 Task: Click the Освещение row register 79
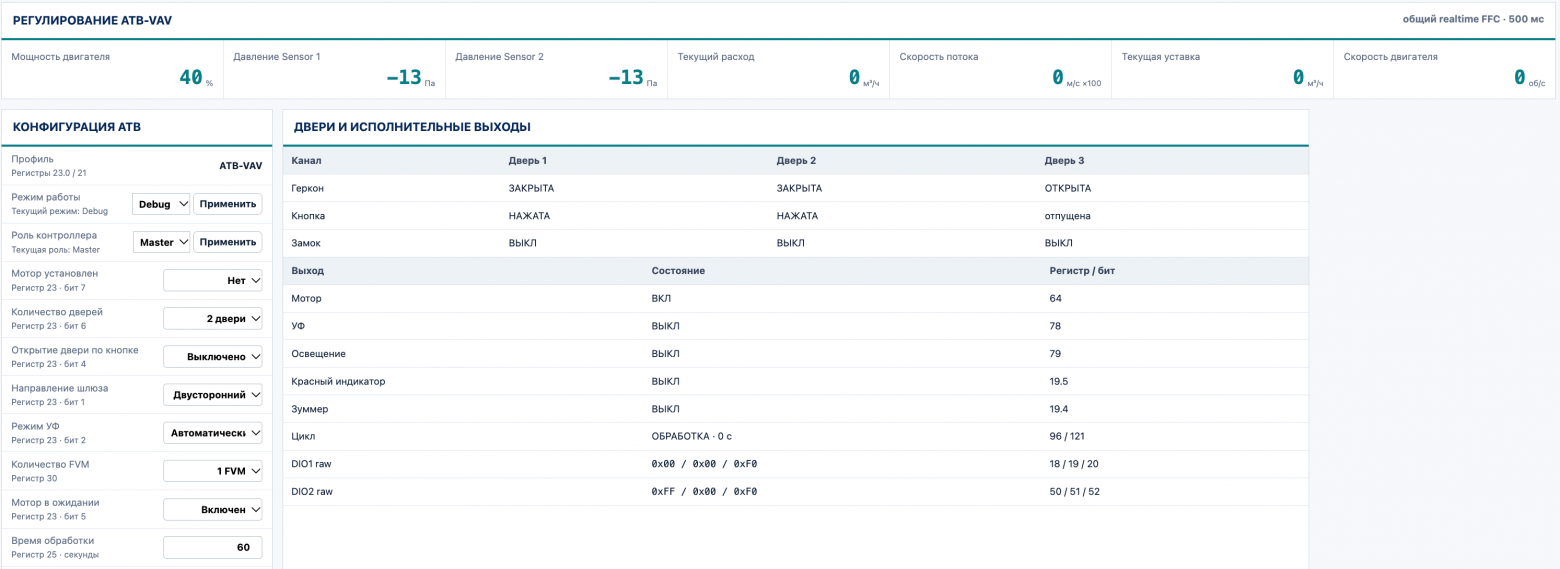[x=1055, y=354]
